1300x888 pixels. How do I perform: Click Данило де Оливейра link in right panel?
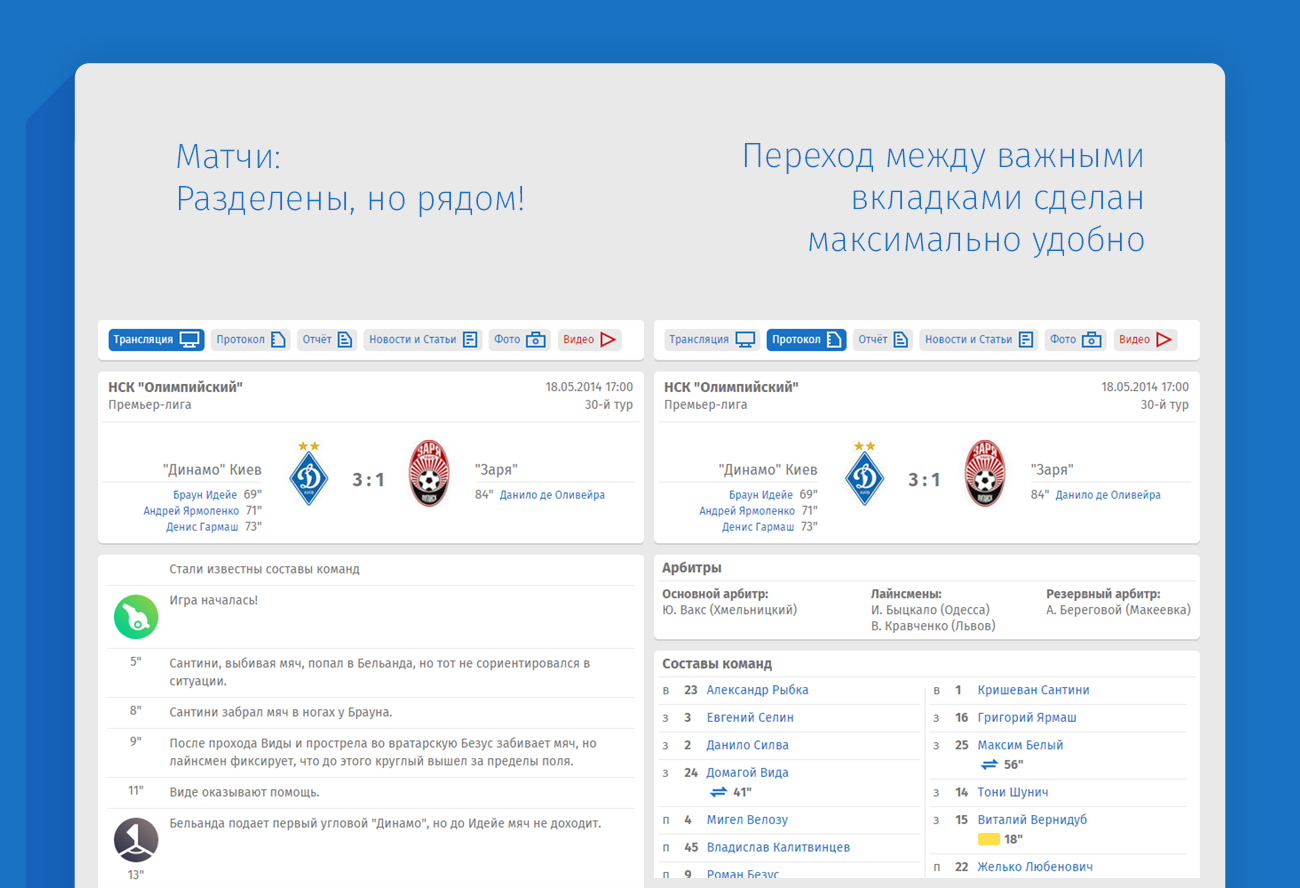click(1107, 495)
